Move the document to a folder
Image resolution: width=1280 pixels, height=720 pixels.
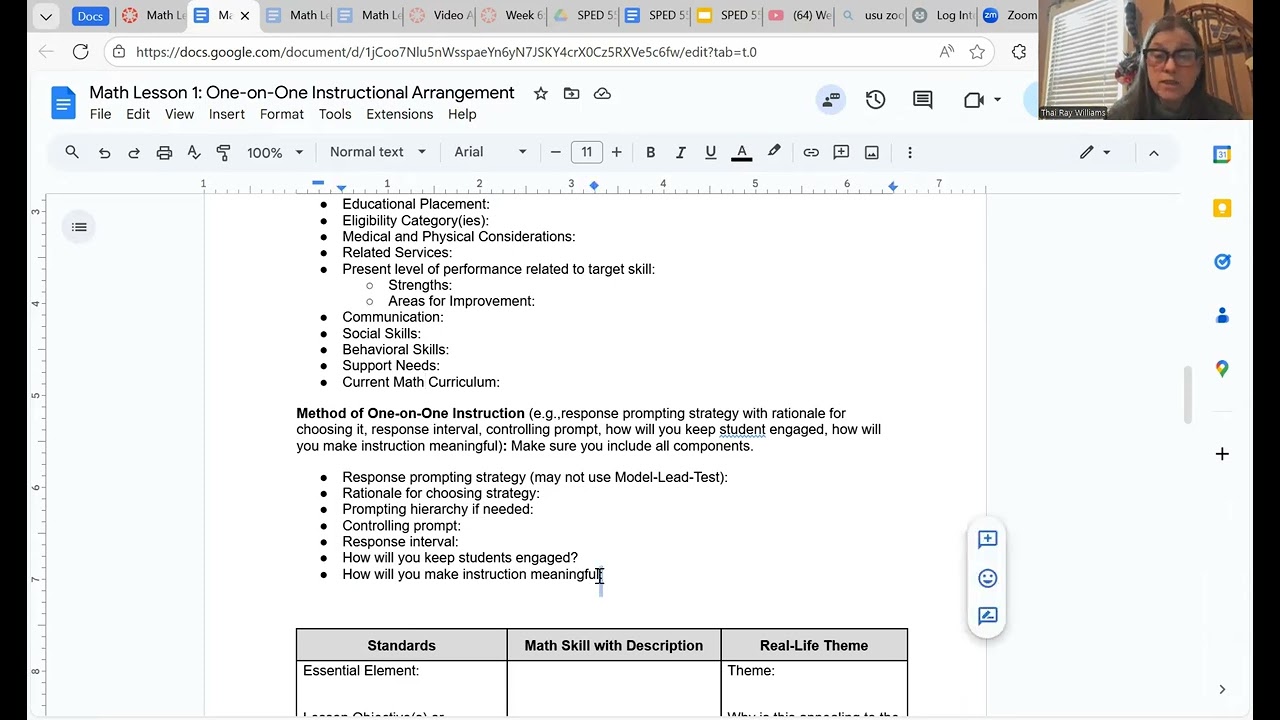coord(571,93)
